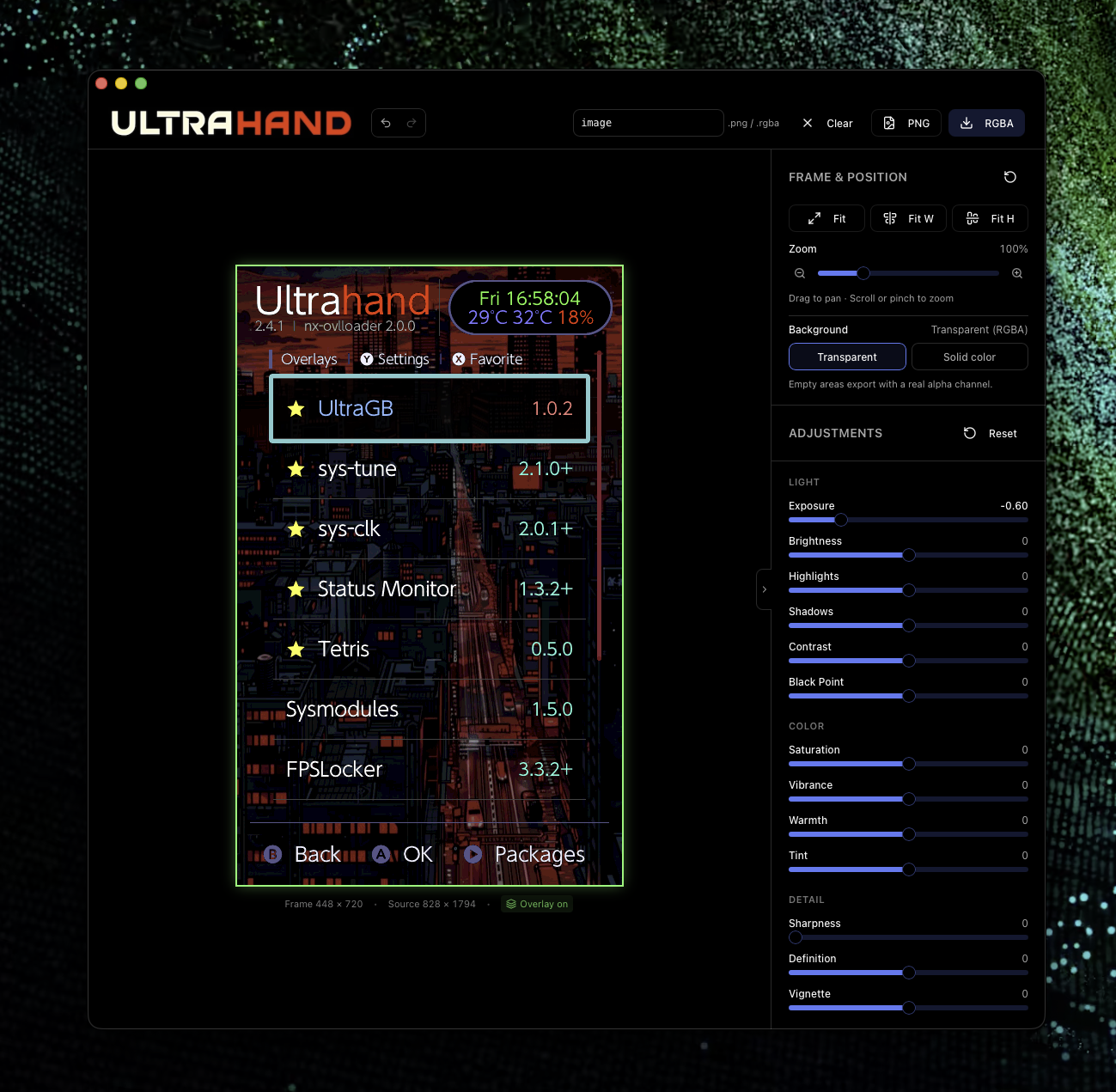Select Transparent background option
The image size is (1116, 1092).
click(847, 357)
